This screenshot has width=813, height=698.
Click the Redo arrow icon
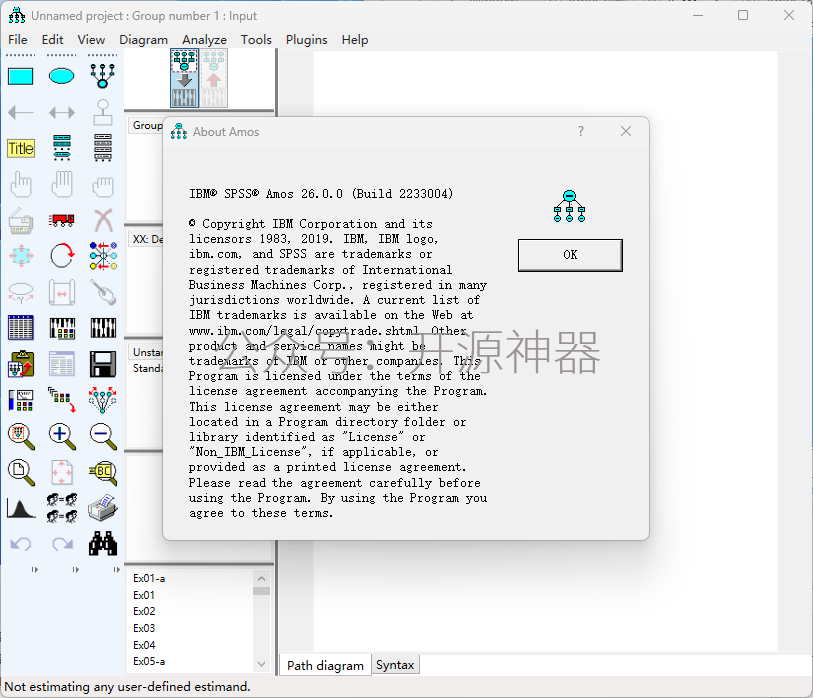pyautogui.click(x=62, y=544)
